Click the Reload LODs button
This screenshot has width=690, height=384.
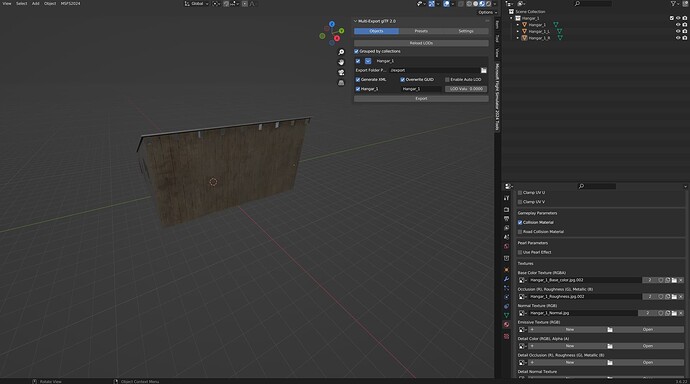click(421, 43)
